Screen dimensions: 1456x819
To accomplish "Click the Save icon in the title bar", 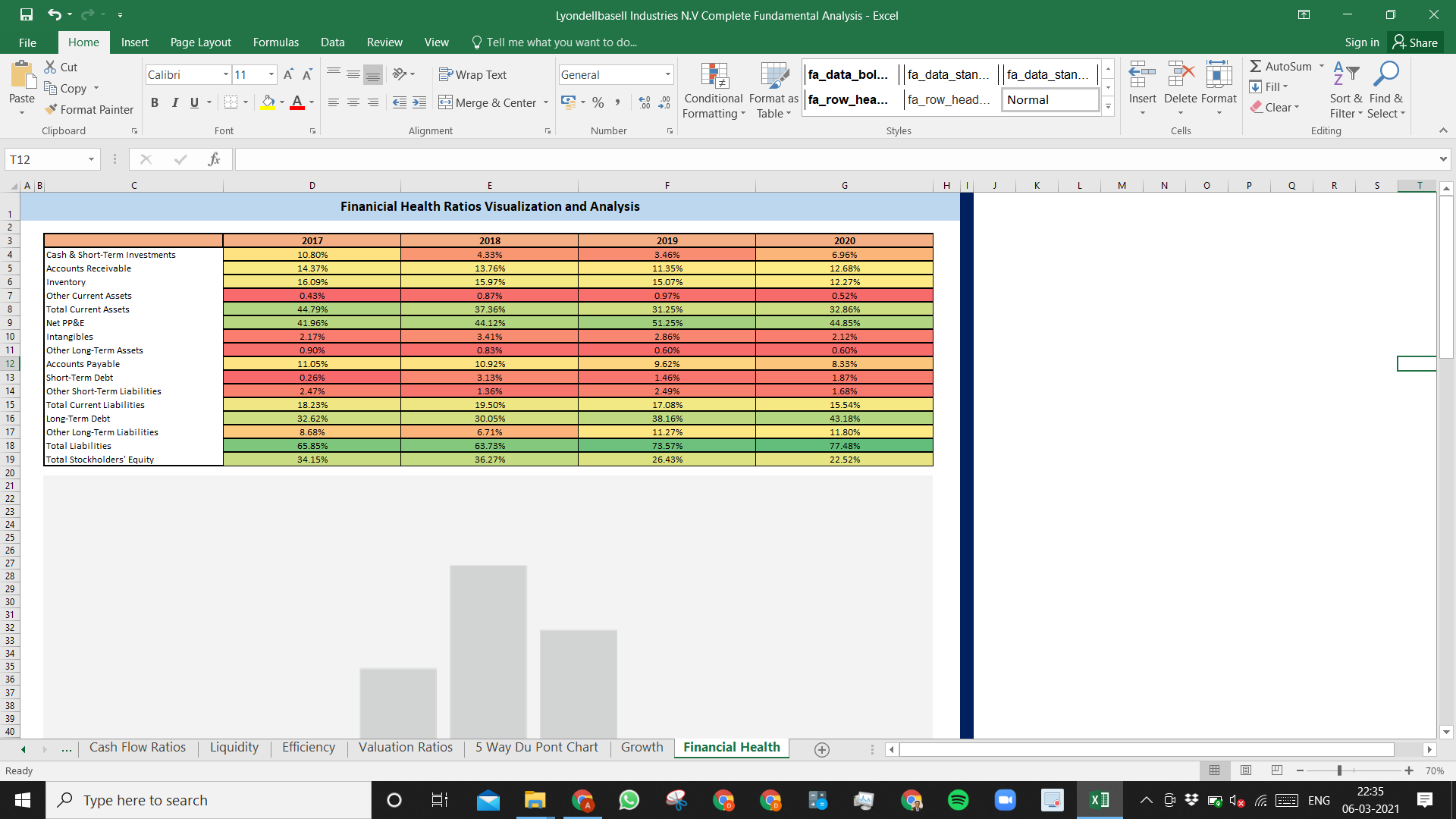I will [x=27, y=14].
